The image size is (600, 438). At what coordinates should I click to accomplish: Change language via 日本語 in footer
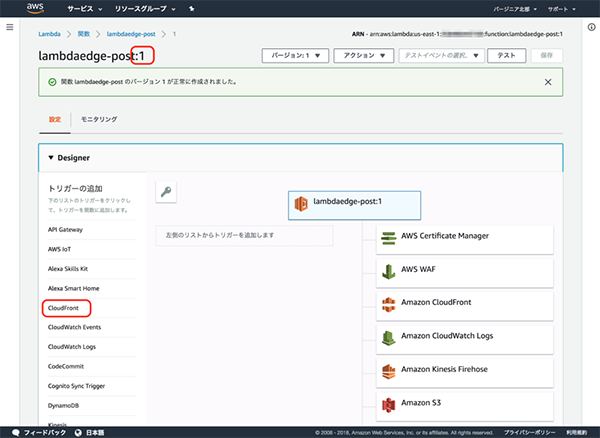pyautogui.click(x=95, y=433)
